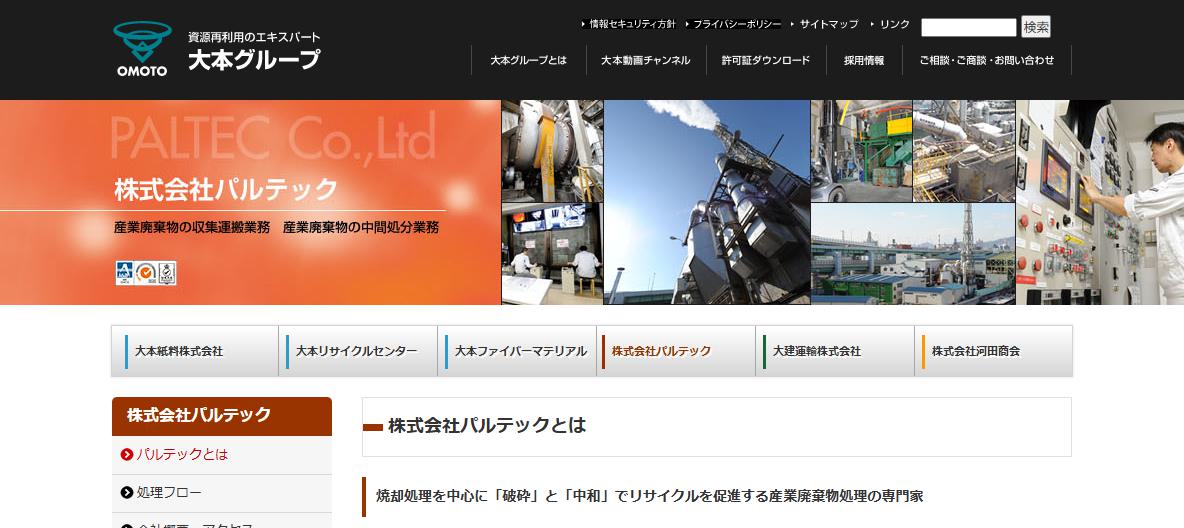The height and width of the screenshot is (528, 1184).
Task: Click the arrow icon beside パルテックとは
Action: [127, 455]
